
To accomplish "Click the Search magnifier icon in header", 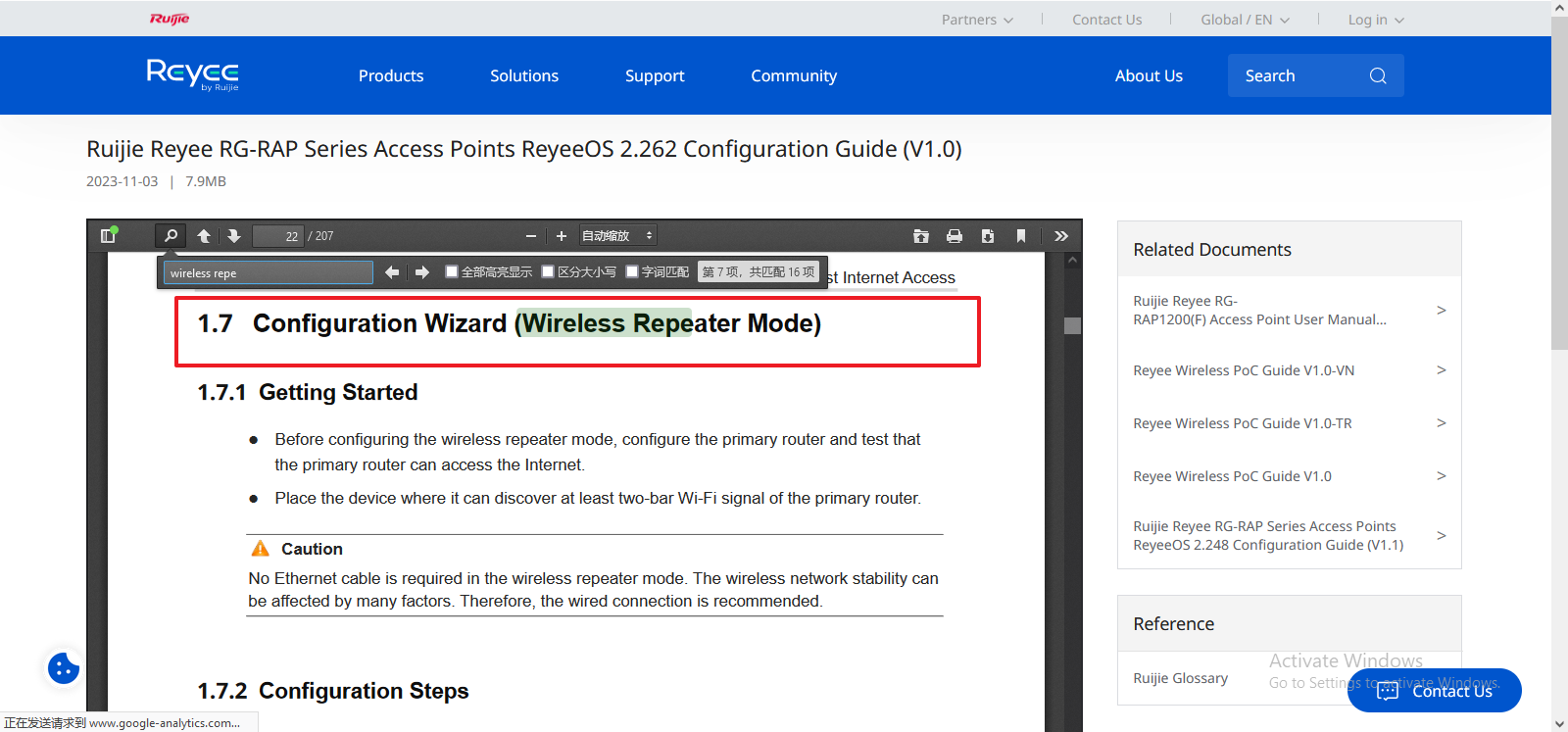I will pos(1378,75).
